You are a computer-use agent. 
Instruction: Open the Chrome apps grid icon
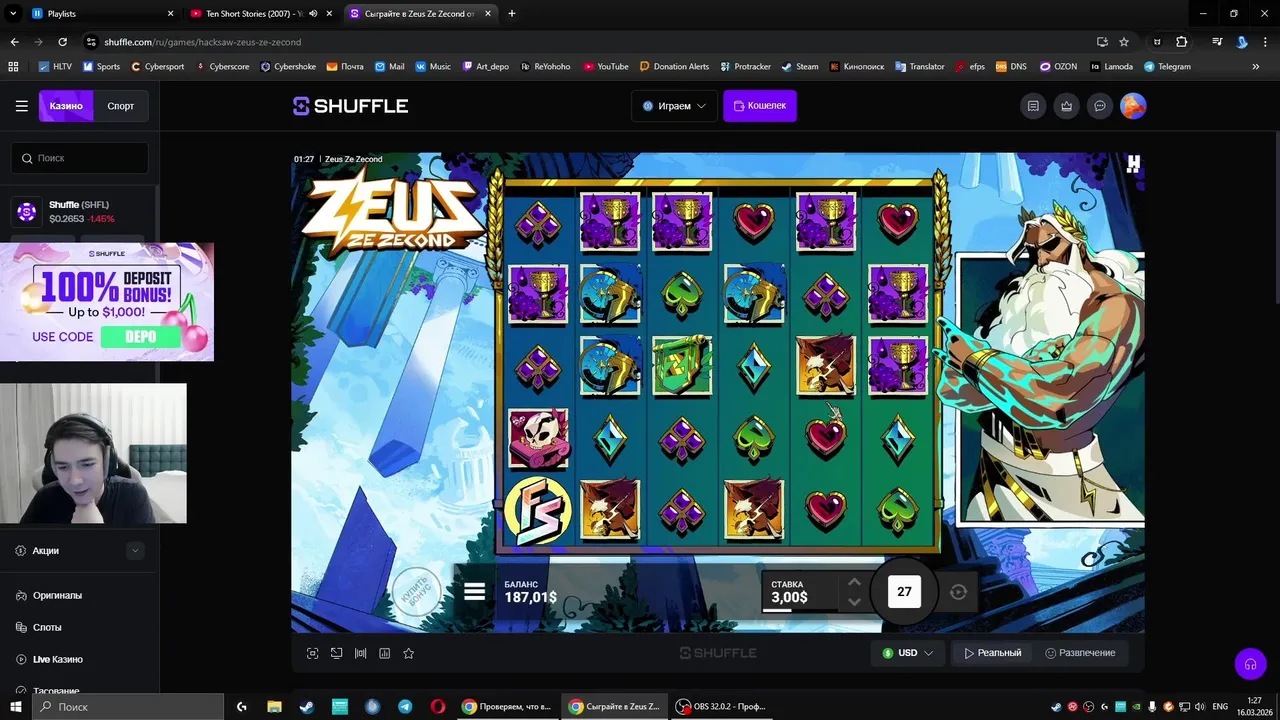13,67
